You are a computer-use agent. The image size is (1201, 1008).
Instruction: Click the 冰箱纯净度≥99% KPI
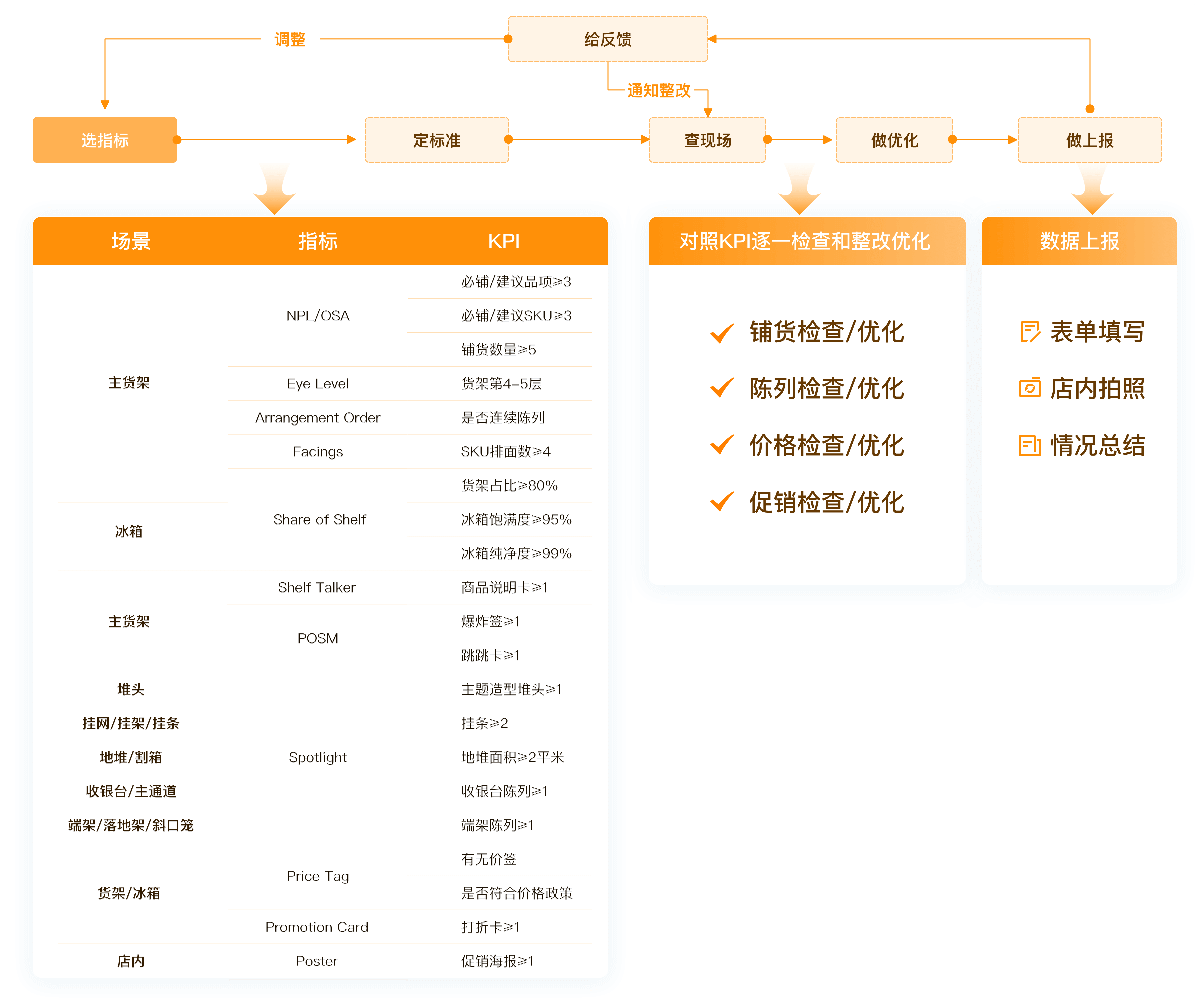[x=516, y=553]
